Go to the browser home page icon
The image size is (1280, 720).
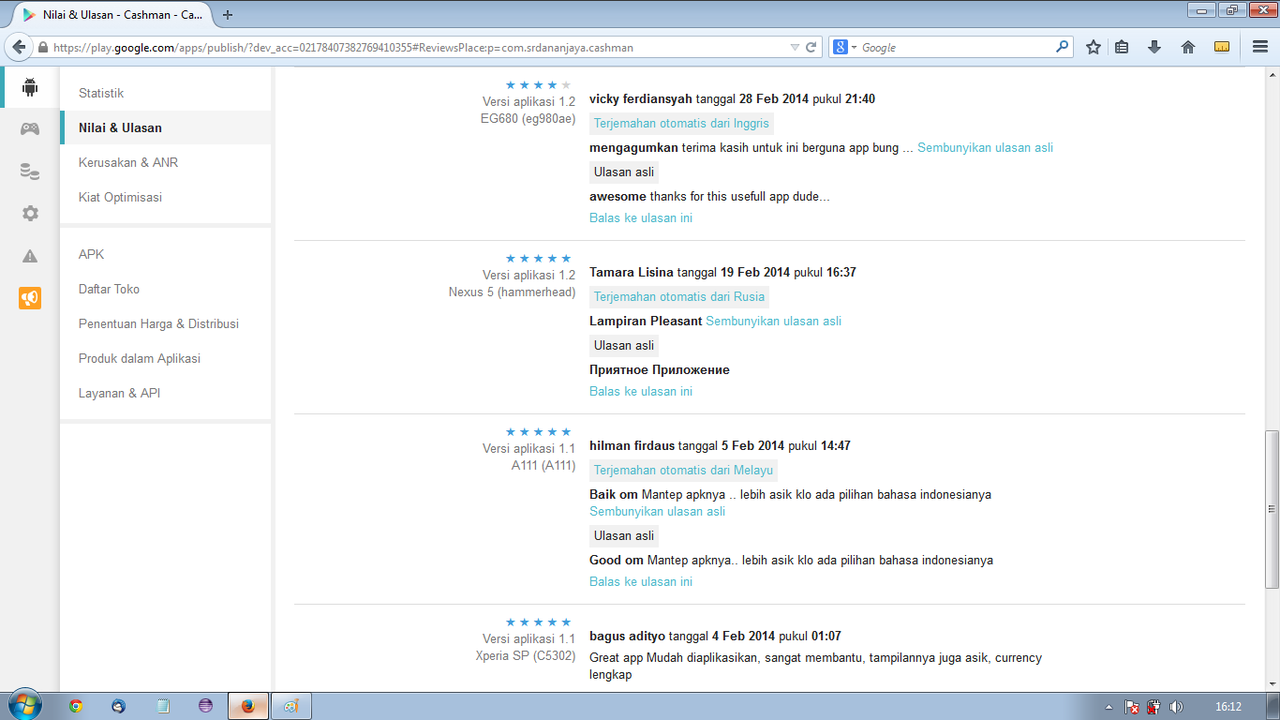coord(1188,47)
